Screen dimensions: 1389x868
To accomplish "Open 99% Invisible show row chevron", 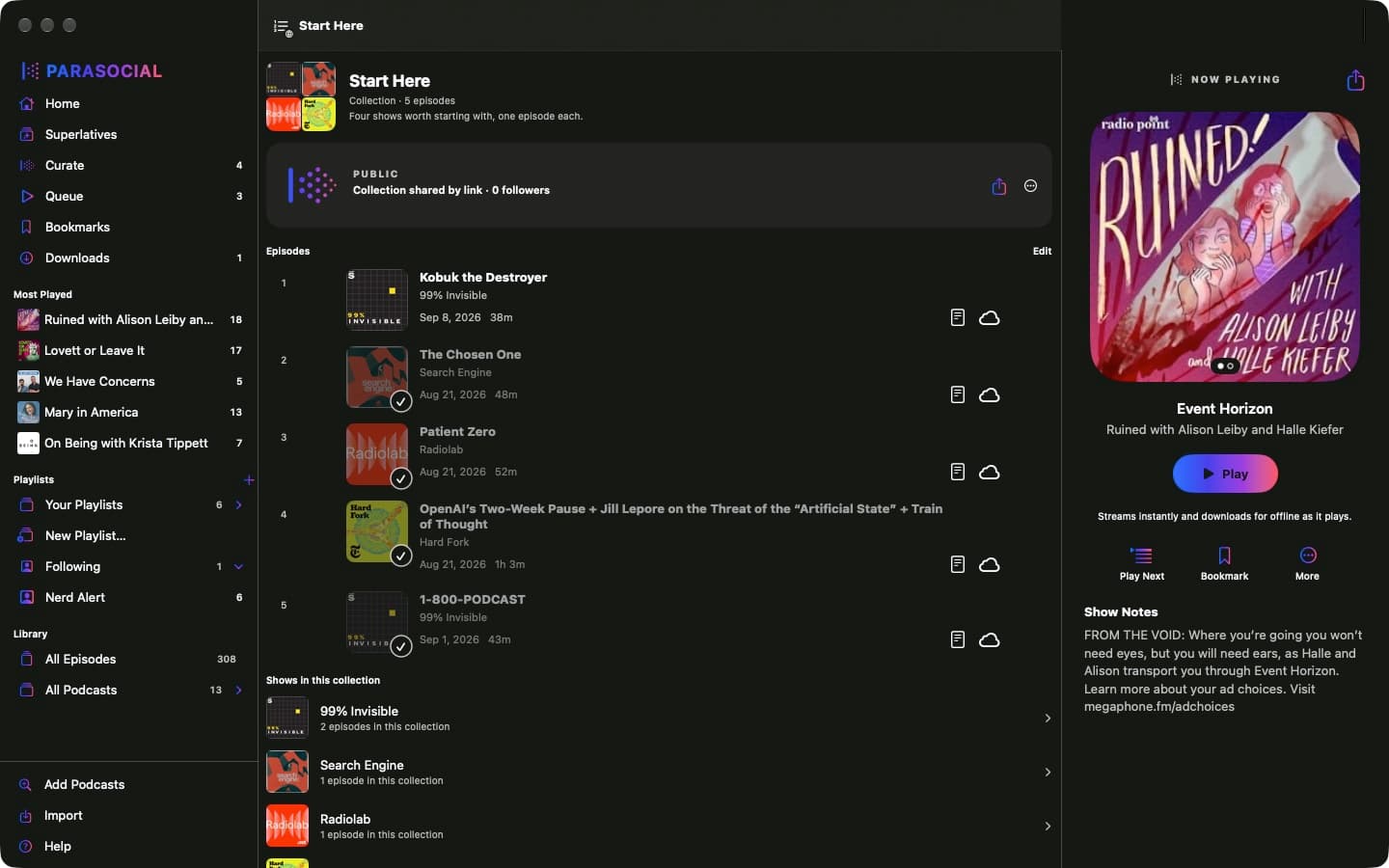I will point(1048,719).
